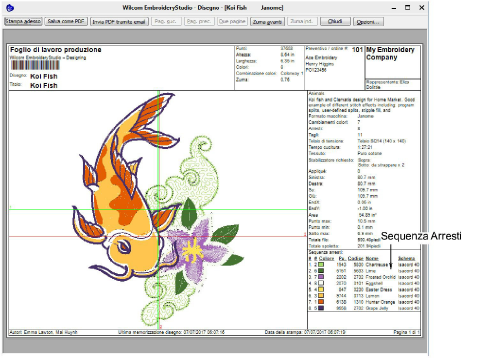Image resolution: width=478 pixels, height=360 pixels.
Task: Click the Formato macchina Janome value
Action: (366, 116)
